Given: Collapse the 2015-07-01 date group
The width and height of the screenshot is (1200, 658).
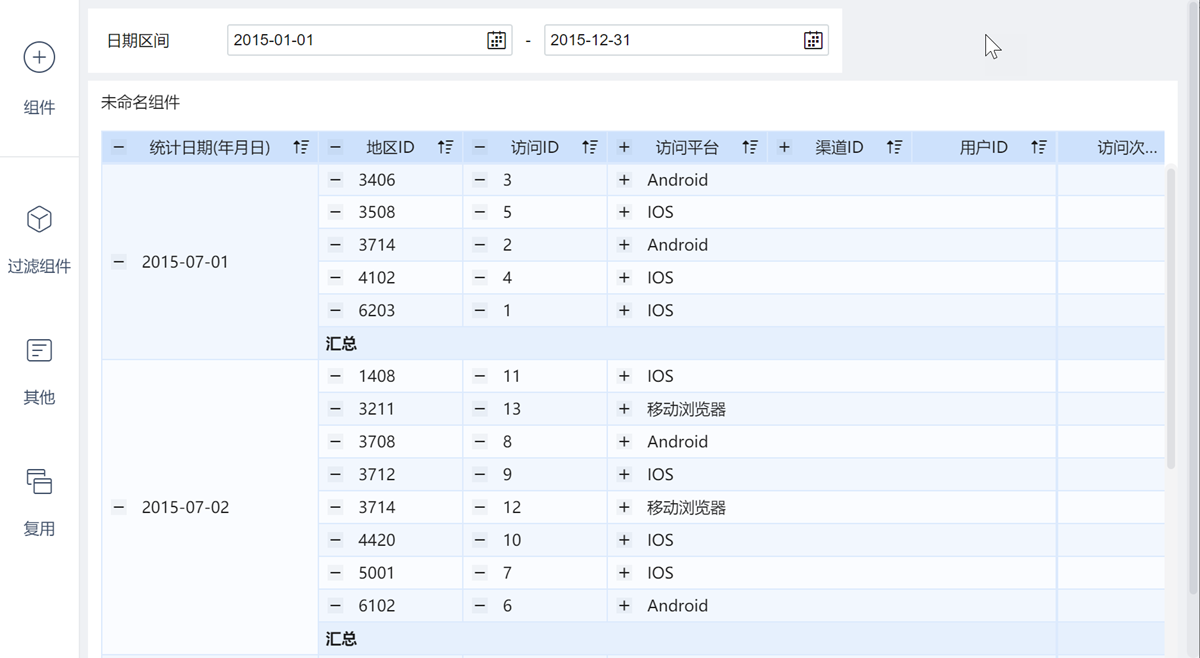Looking at the screenshot, I should pyautogui.click(x=119, y=262).
